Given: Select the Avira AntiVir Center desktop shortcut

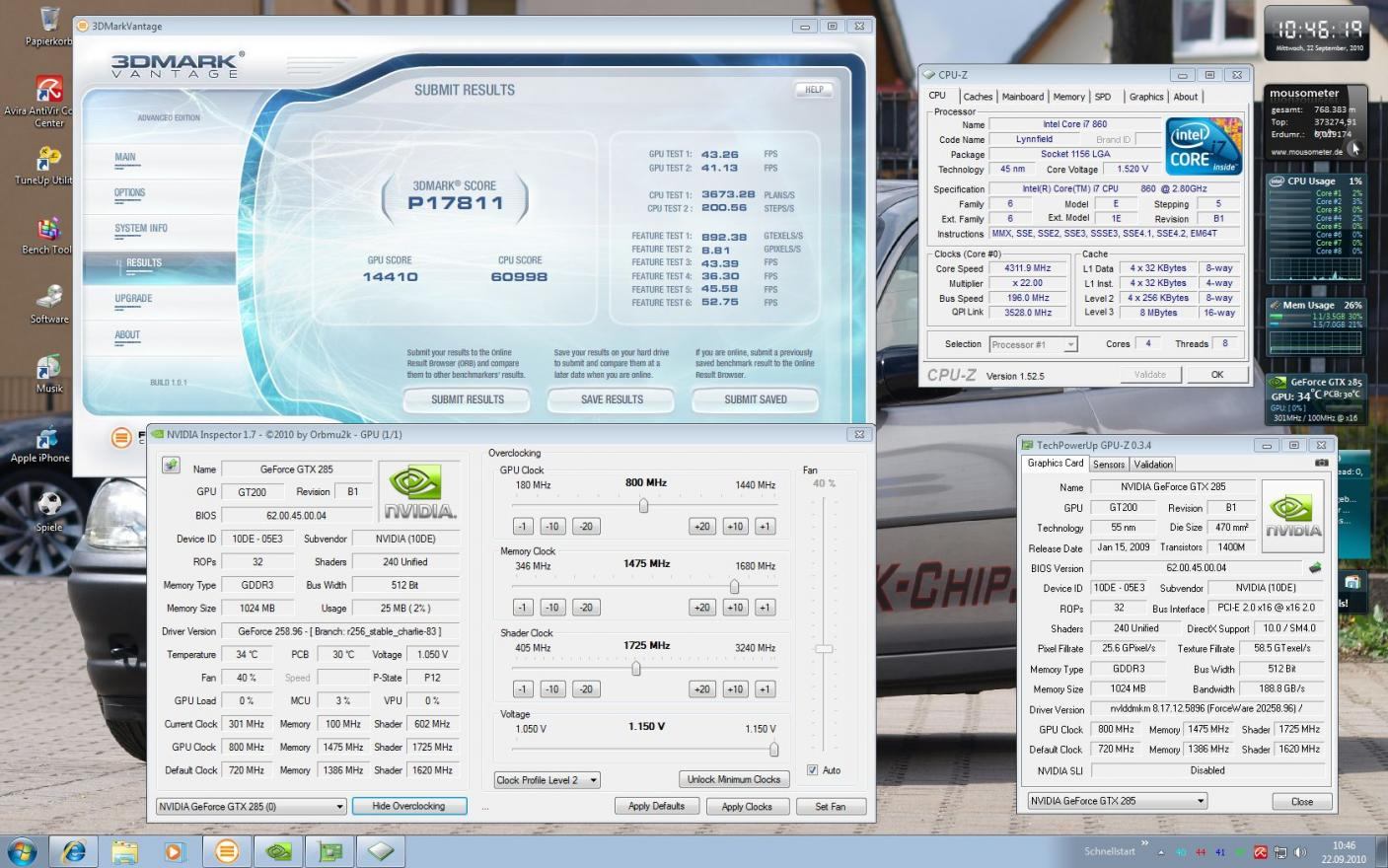Looking at the screenshot, I should tap(45, 102).
